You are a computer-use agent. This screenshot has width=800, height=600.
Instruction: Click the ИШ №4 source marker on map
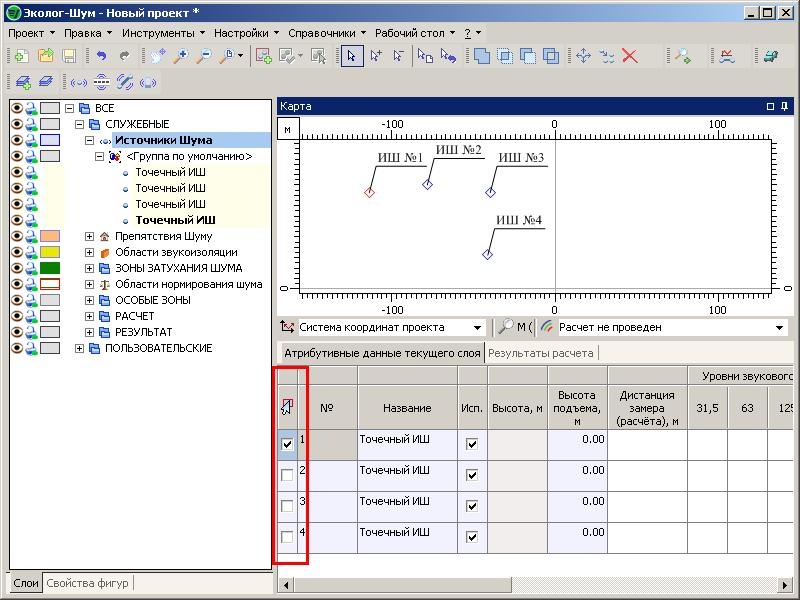click(487, 255)
